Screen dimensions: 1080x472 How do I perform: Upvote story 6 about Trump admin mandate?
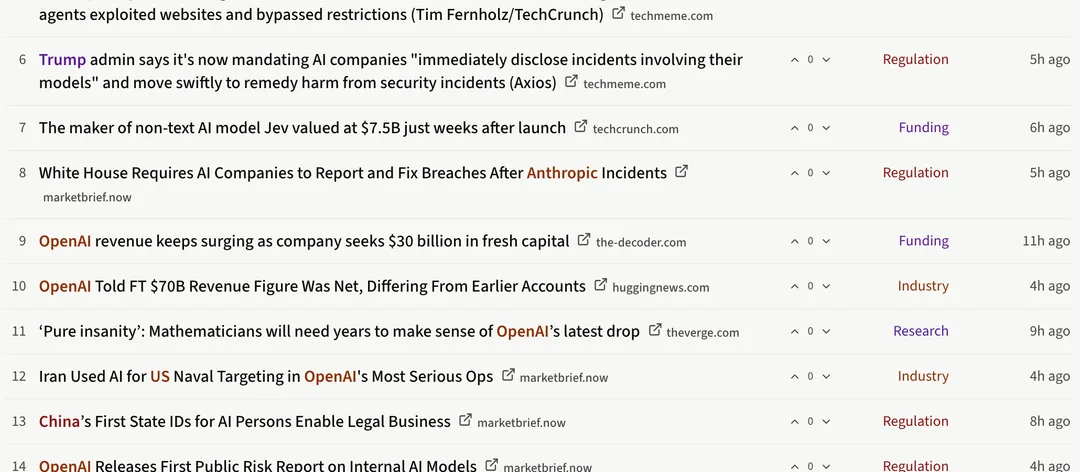pos(794,60)
